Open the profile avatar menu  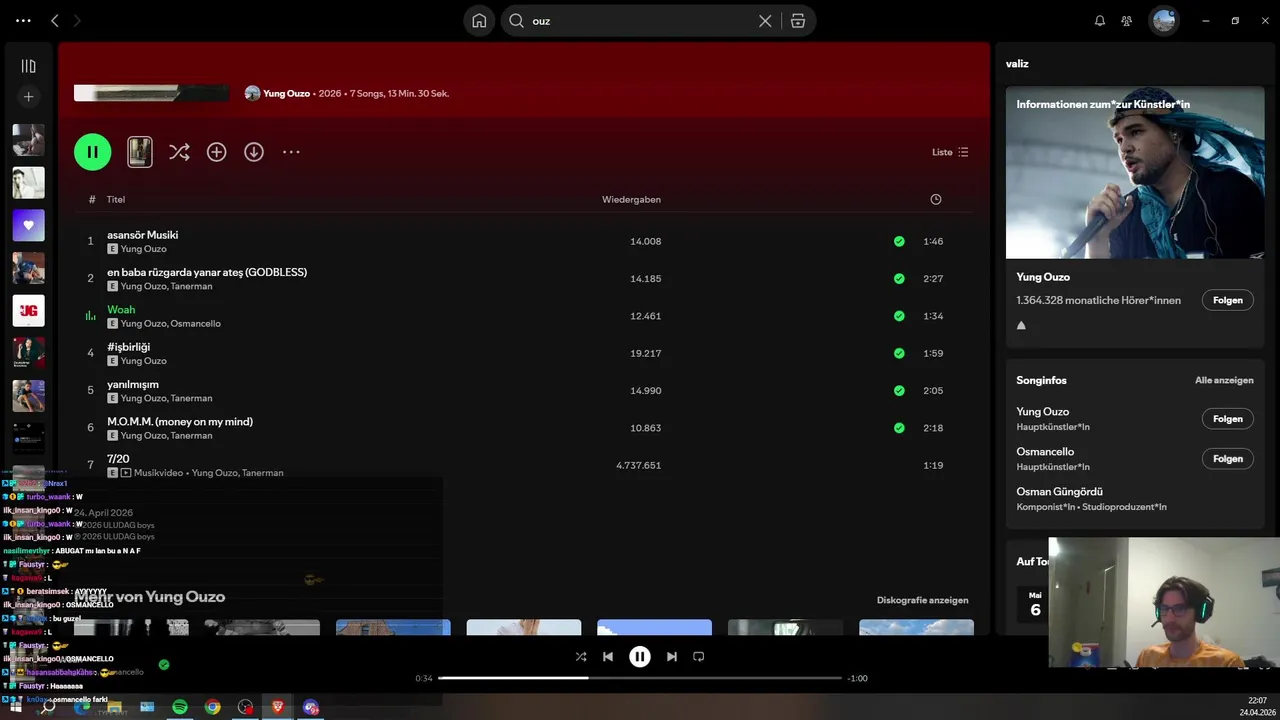click(1163, 20)
